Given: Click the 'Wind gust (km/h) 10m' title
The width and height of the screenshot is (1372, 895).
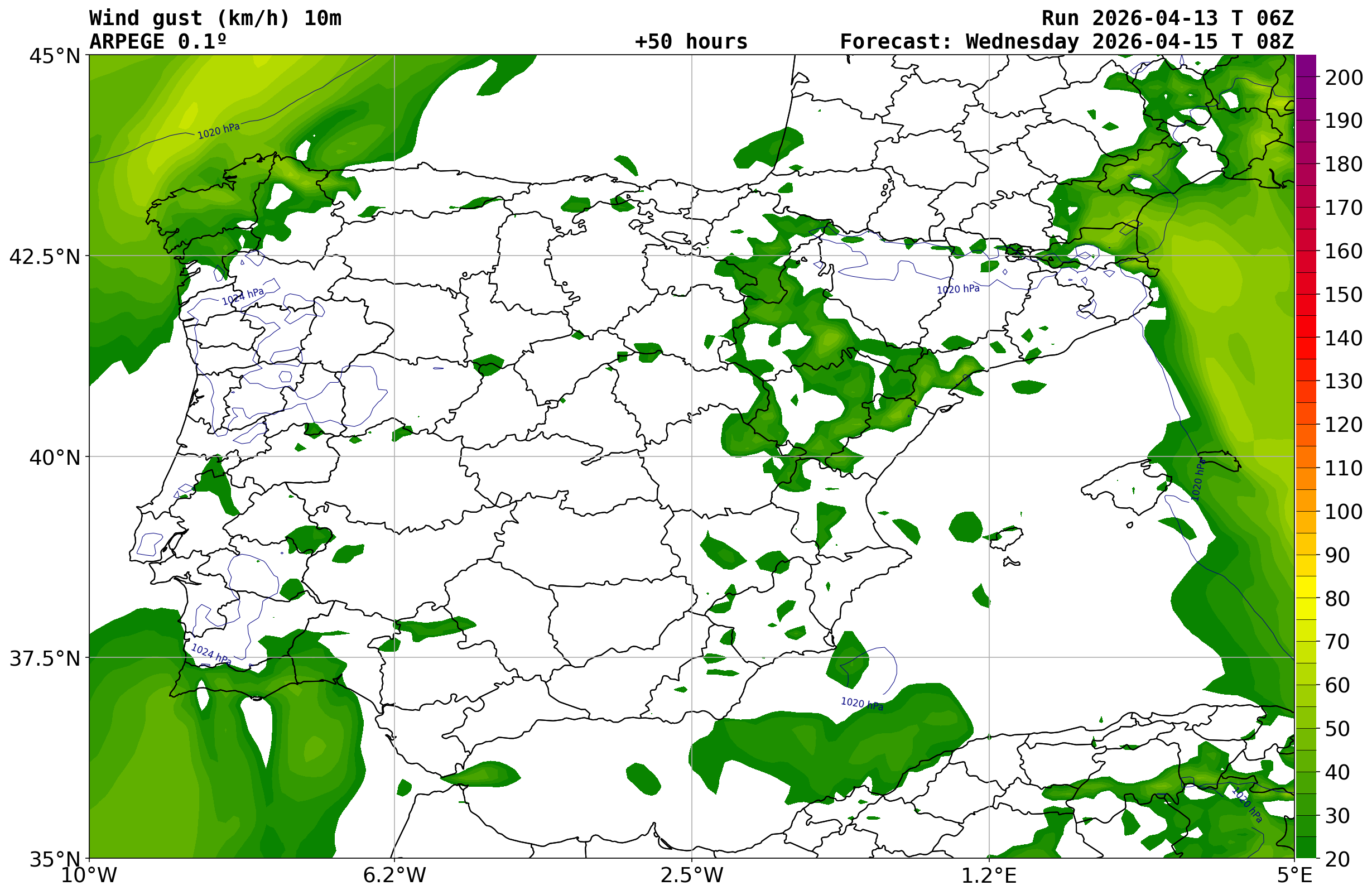Looking at the screenshot, I should click(x=215, y=18).
